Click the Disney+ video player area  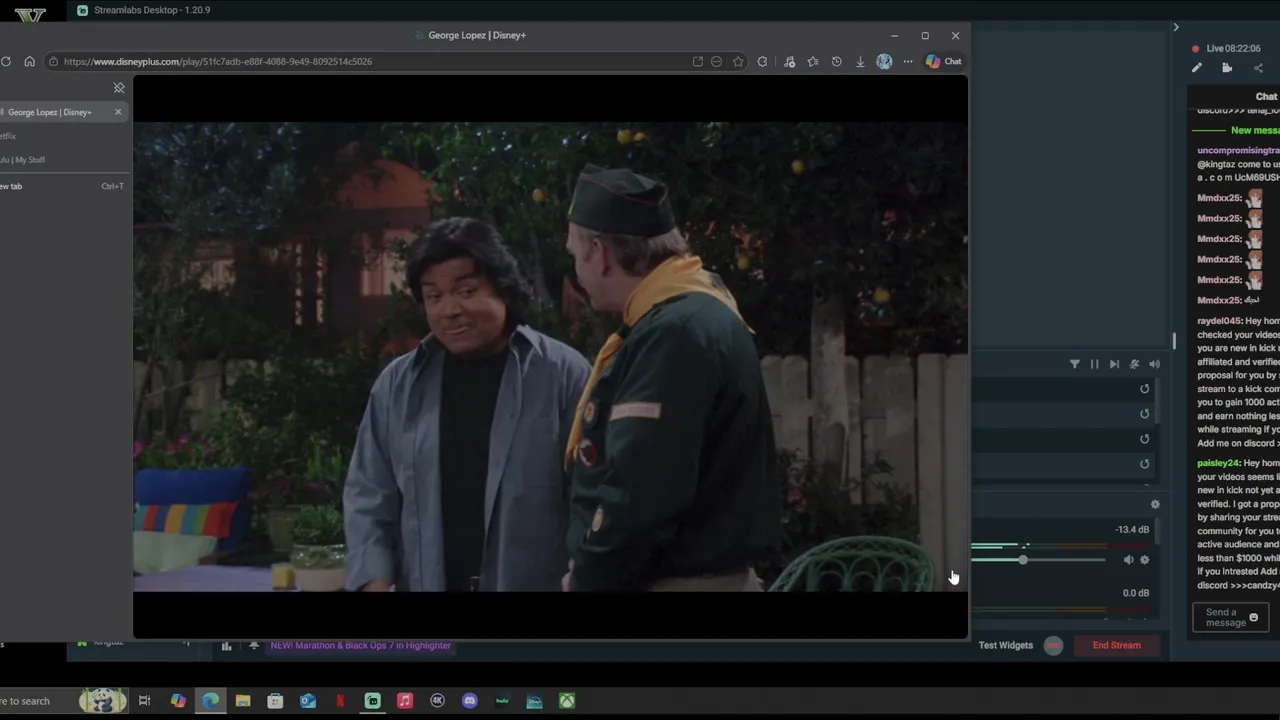(550, 357)
